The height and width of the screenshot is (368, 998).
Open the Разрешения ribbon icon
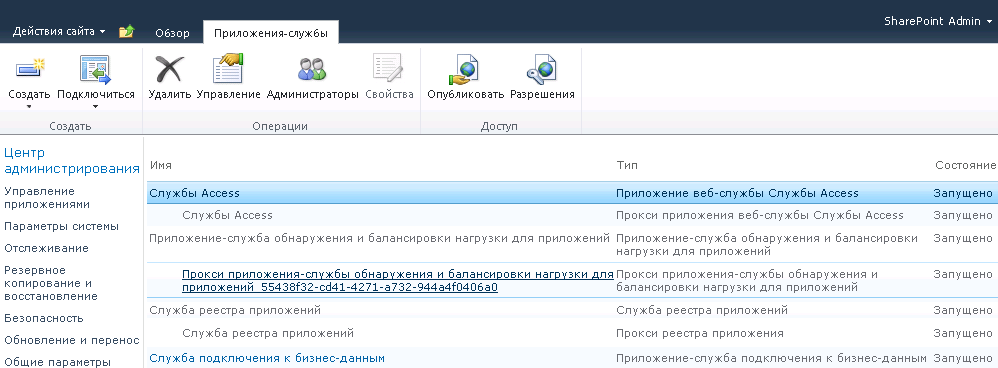coord(542,69)
